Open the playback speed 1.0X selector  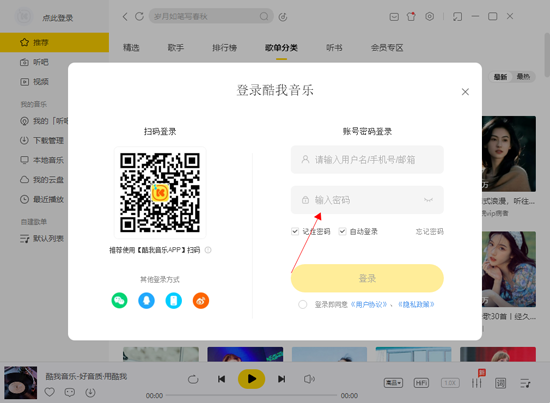[x=450, y=383]
